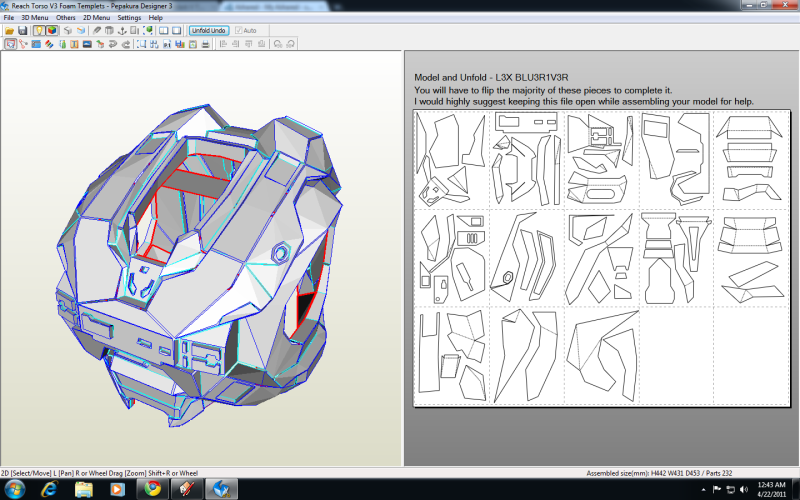Image resolution: width=800 pixels, height=500 pixels.
Task: Open the Help menu
Action: pyautogui.click(x=156, y=17)
